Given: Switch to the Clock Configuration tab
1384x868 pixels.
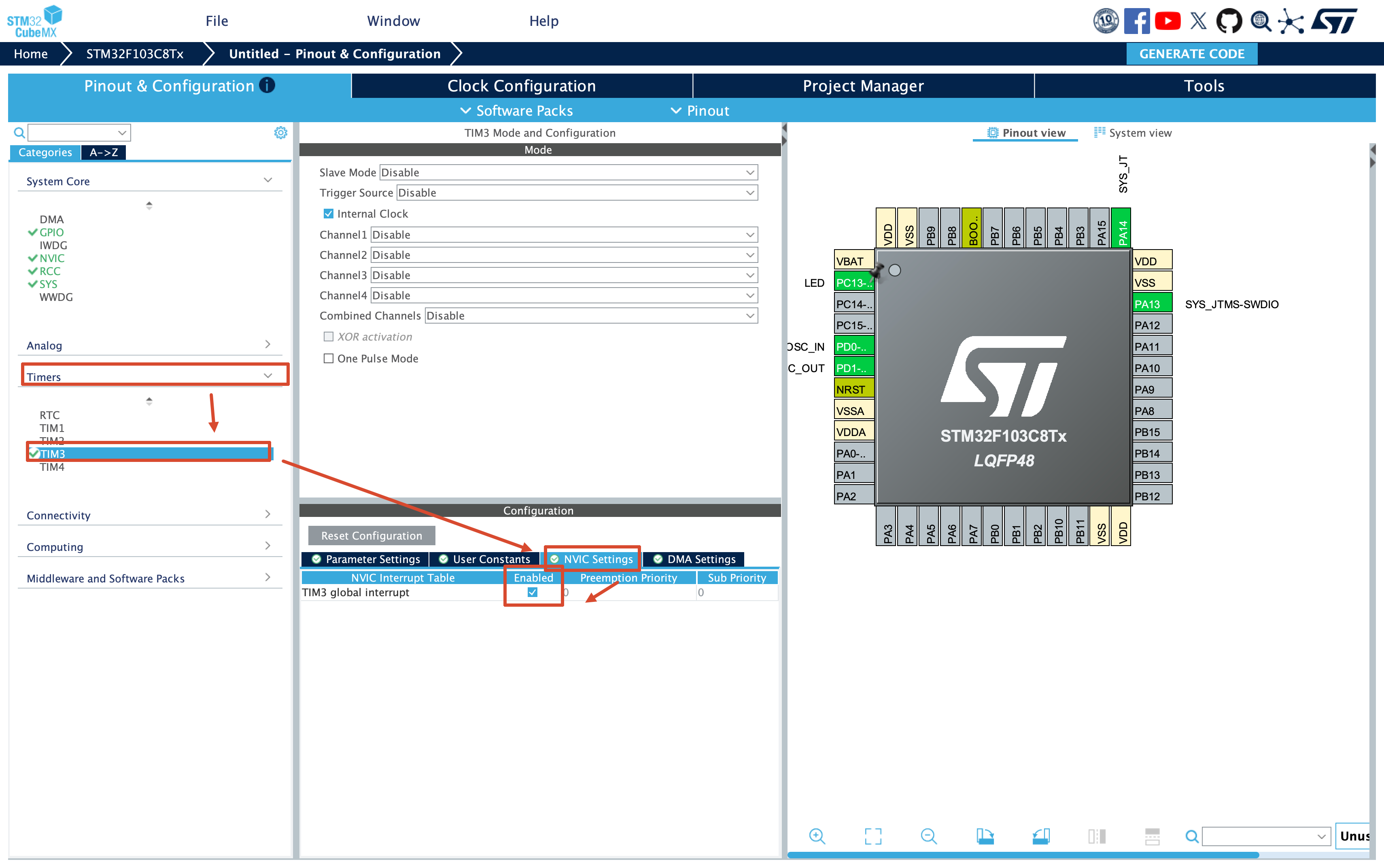Looking at the screenshot, I should [x=522, y=85].
